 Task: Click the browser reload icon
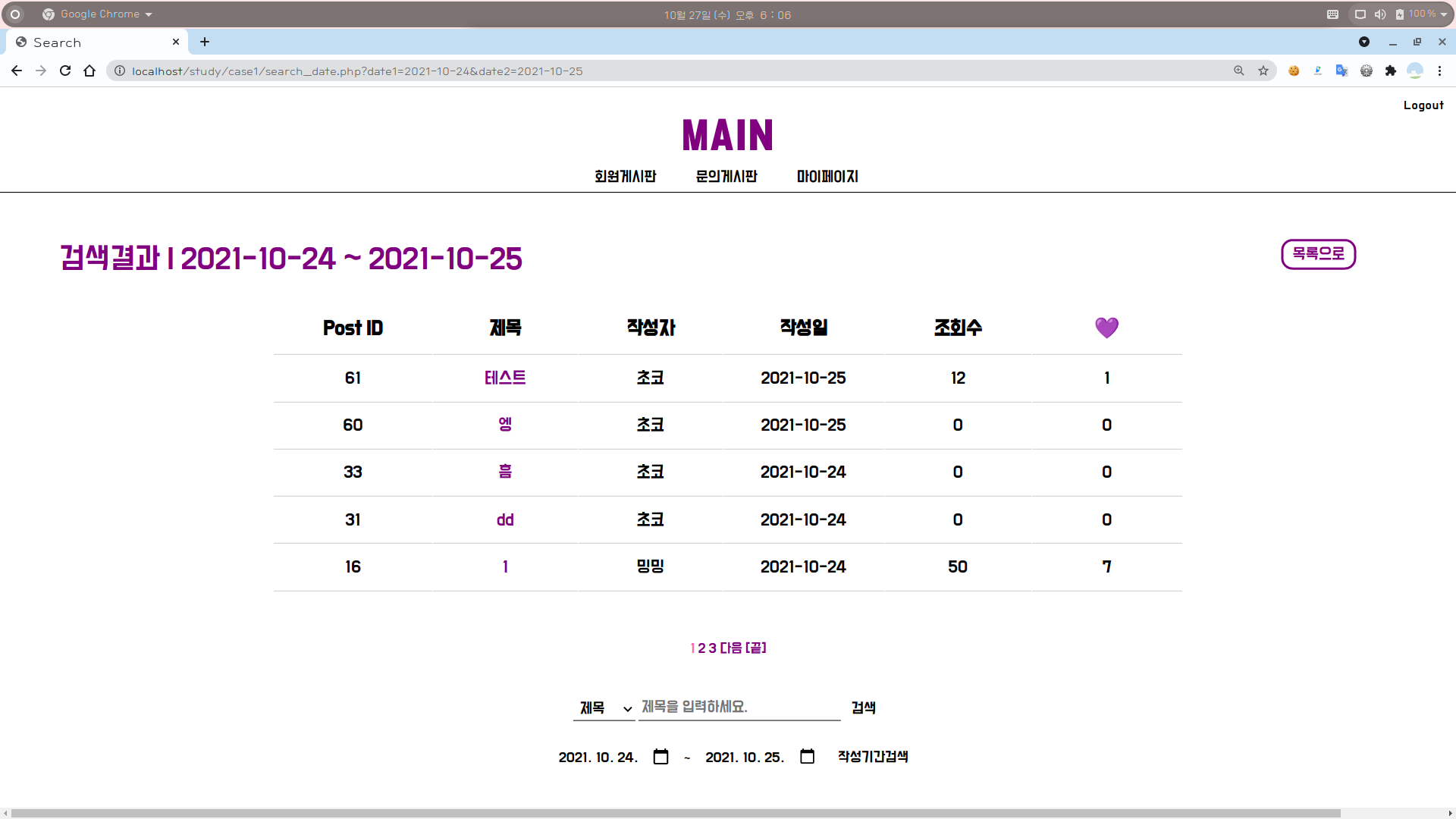click(x=65, y=71)
